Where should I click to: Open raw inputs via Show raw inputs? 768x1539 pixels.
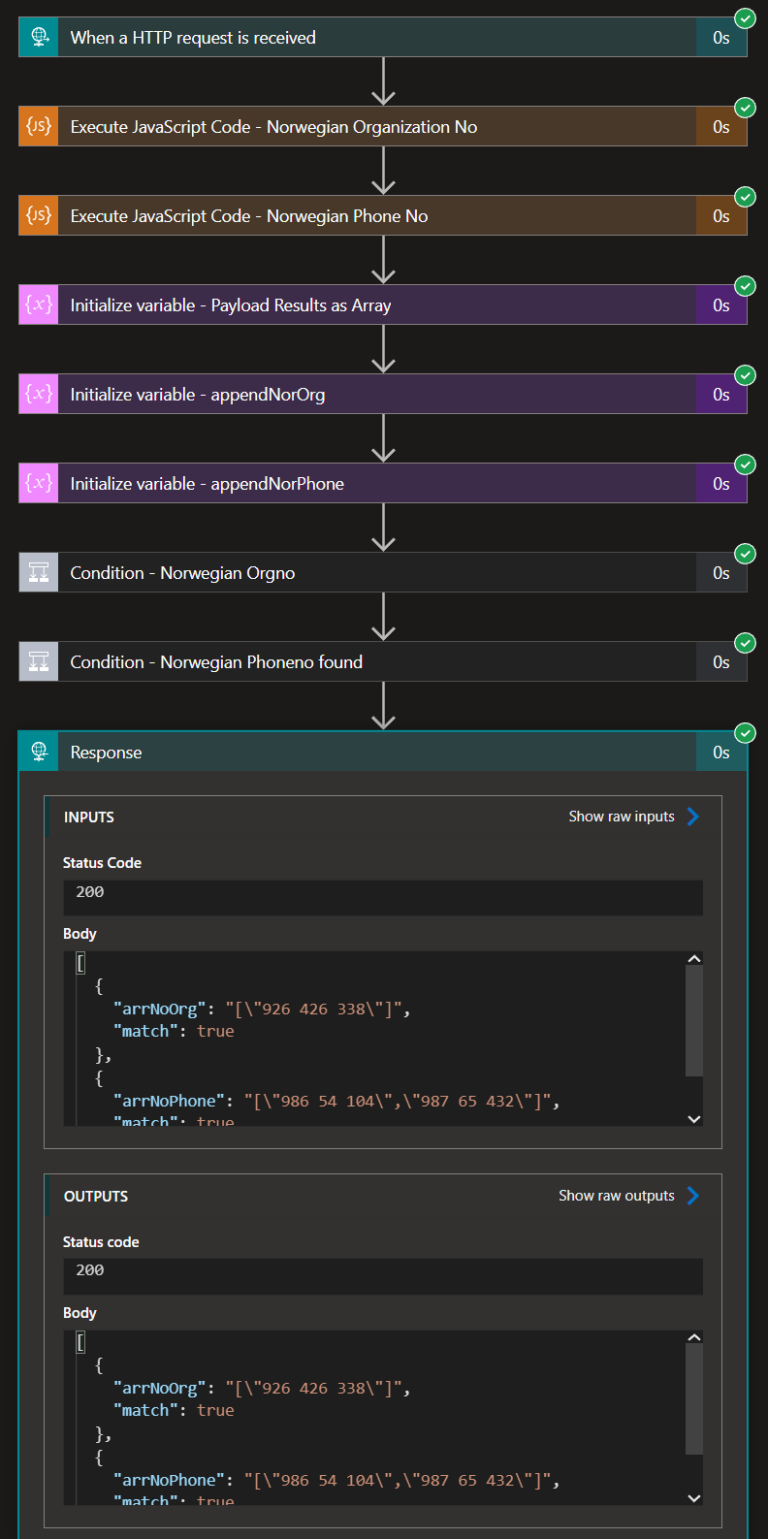click(620, 816)
